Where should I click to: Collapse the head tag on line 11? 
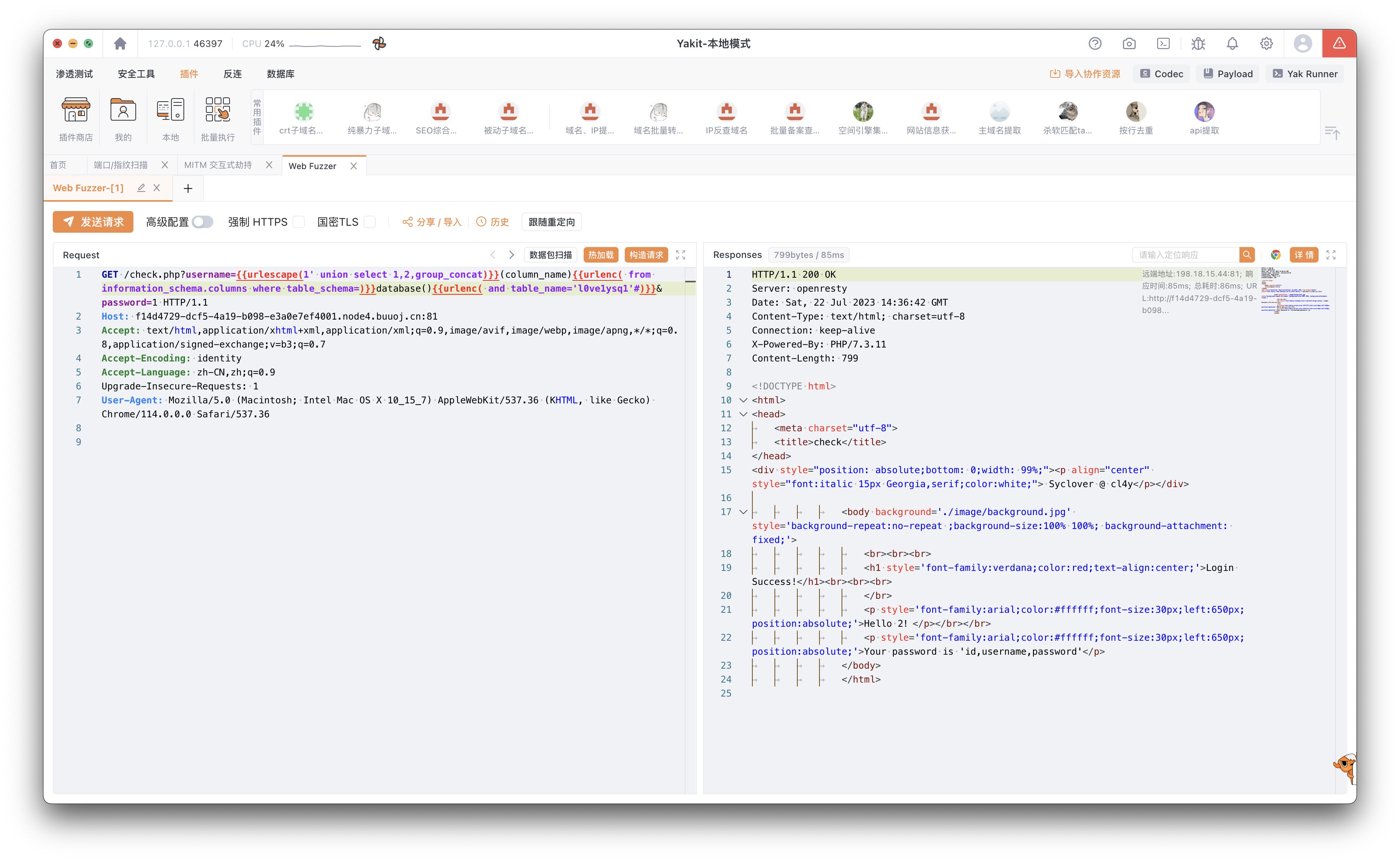(x=743, y=414)
